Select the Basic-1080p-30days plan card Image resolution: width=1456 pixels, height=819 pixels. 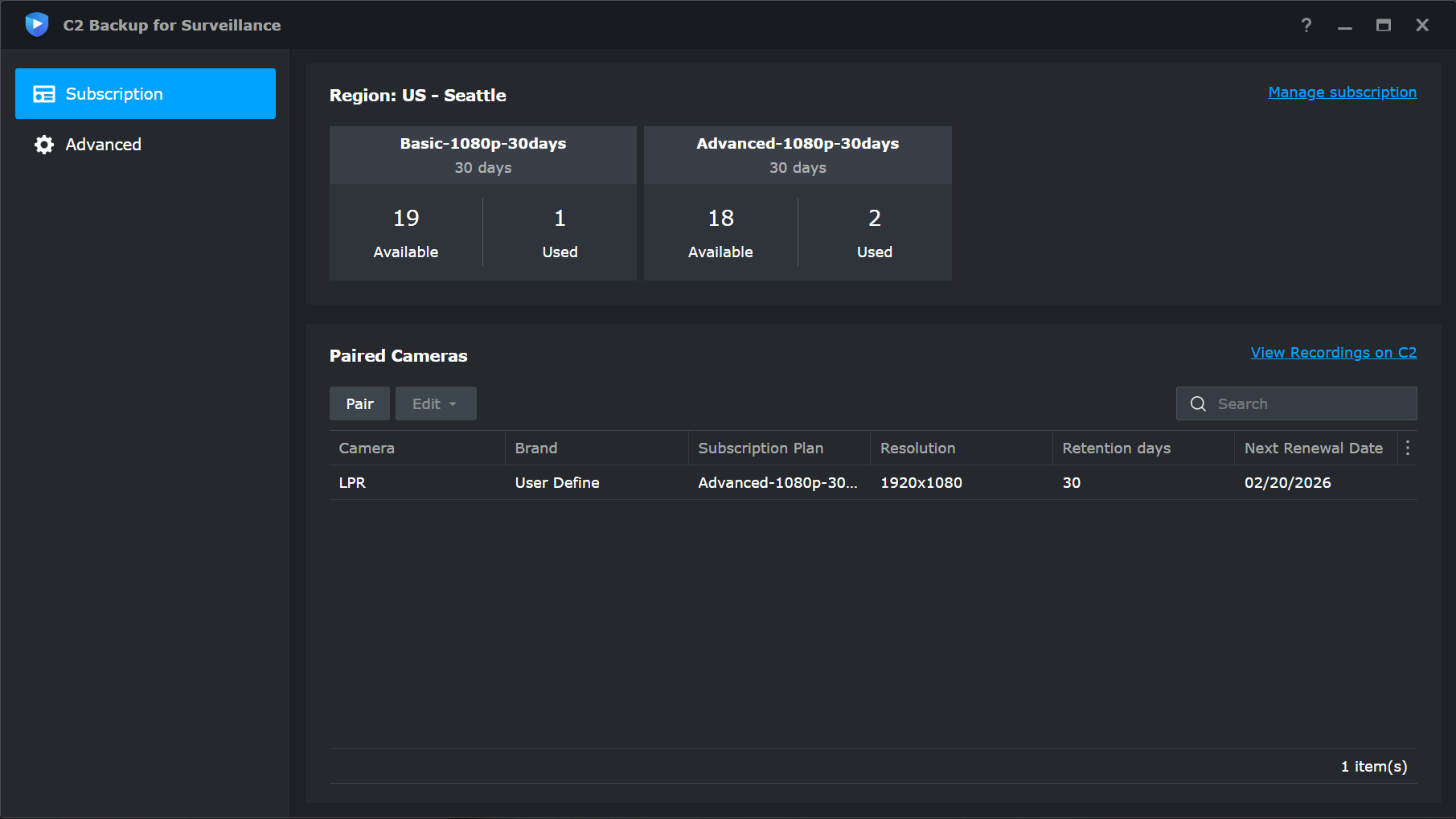[x=482, y=203]
